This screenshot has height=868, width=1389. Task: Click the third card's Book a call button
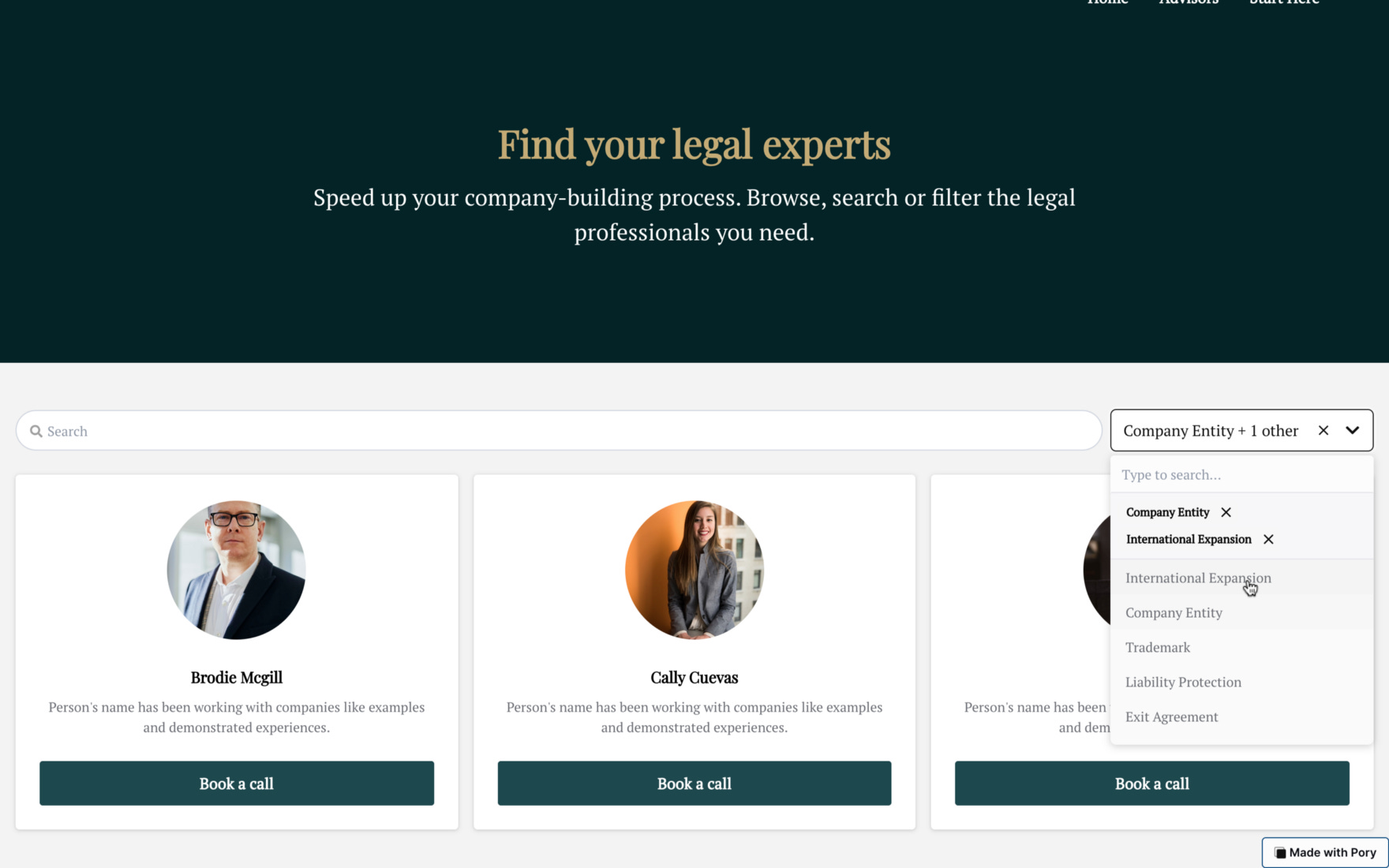tap(1152, 784)
